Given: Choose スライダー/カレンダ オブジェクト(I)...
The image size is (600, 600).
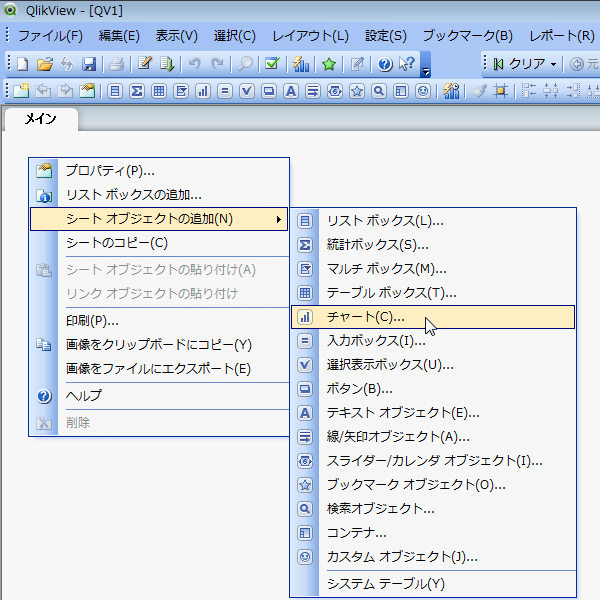Looking at the screenshot, I should (x=433, y=461).
